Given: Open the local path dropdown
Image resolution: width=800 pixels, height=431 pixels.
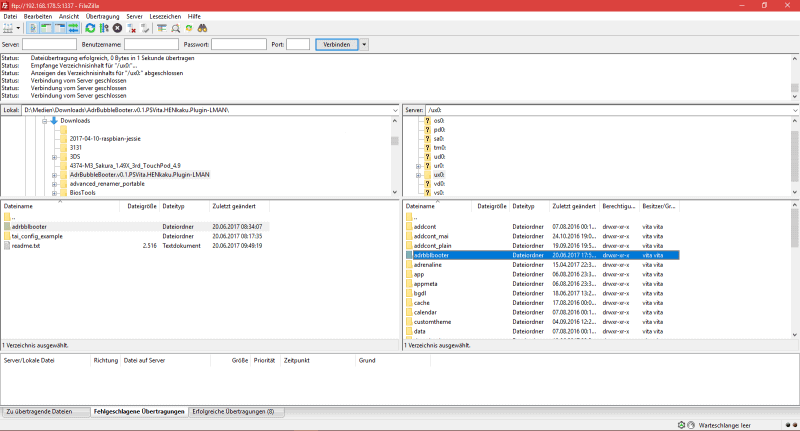Looking at the screenshot, I should [395, 110].
